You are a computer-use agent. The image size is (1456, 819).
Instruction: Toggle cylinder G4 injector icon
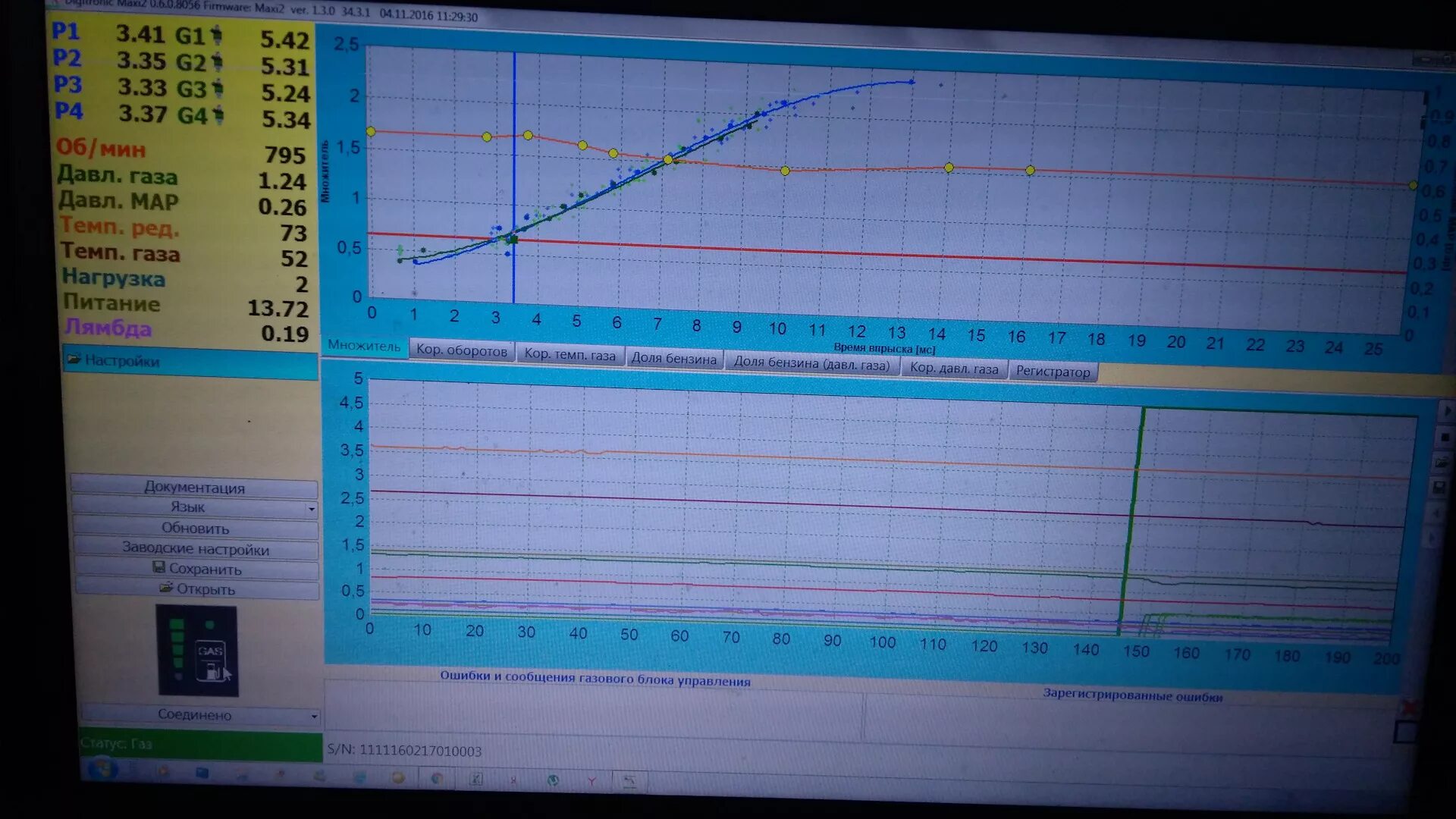pos(218,115)
